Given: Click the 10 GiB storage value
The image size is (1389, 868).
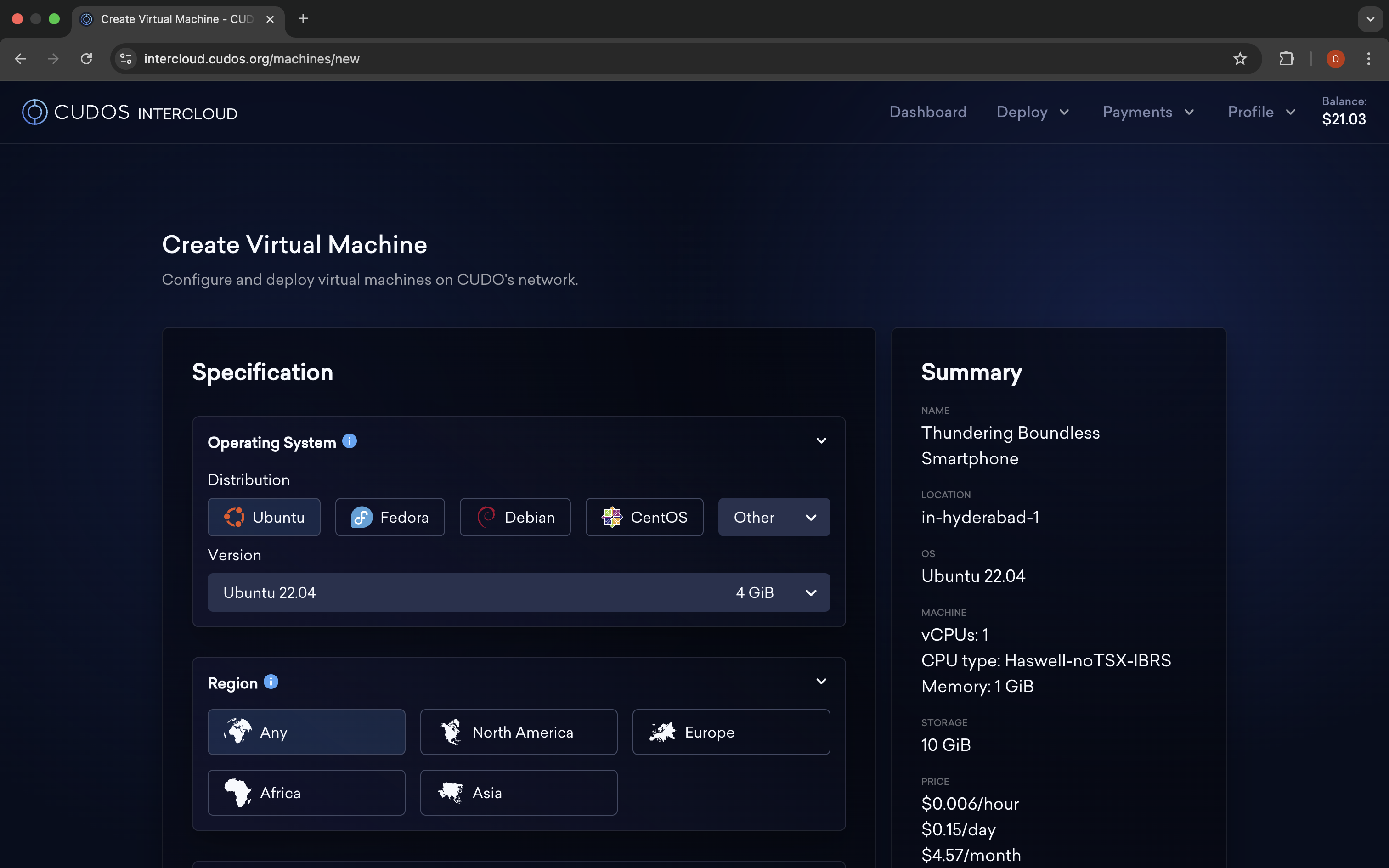Looking at the screenshot, I should [x=946, y=744].
